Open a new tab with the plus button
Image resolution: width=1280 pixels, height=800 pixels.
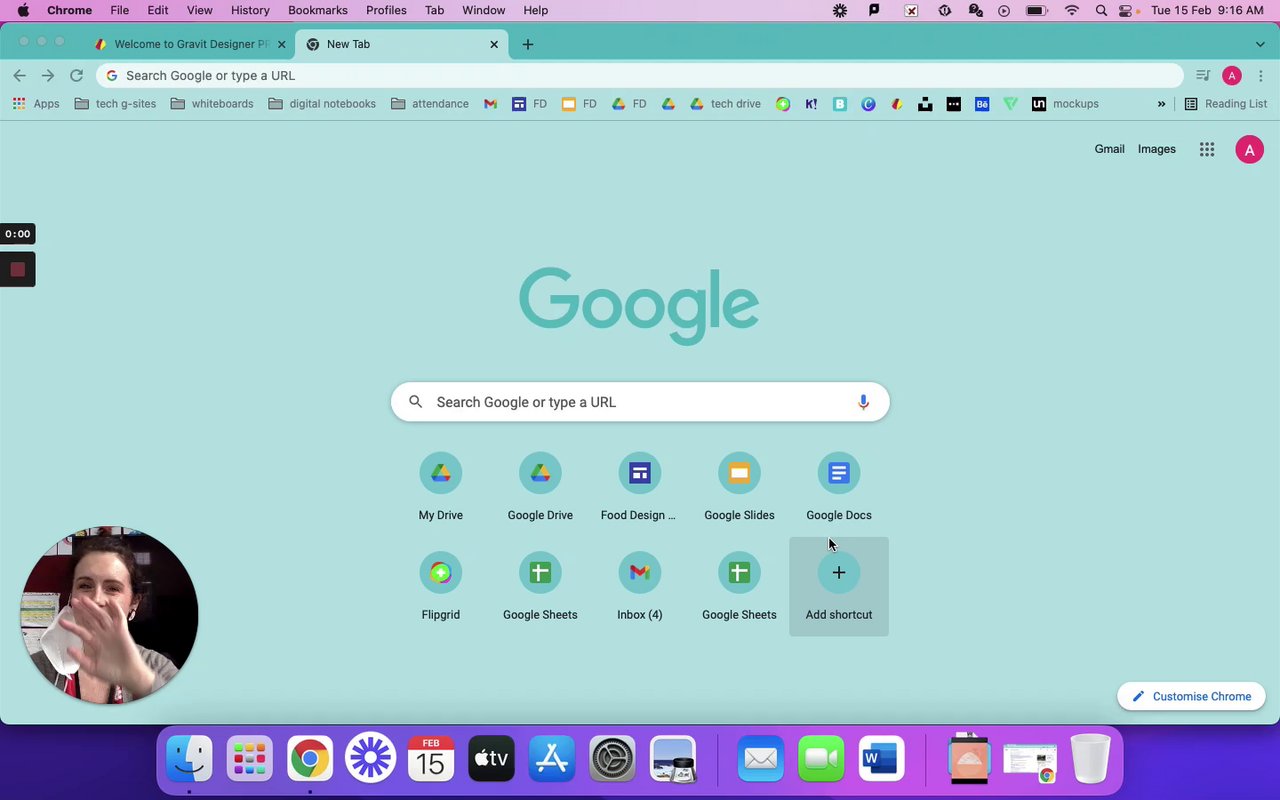(x=528, y=44)
